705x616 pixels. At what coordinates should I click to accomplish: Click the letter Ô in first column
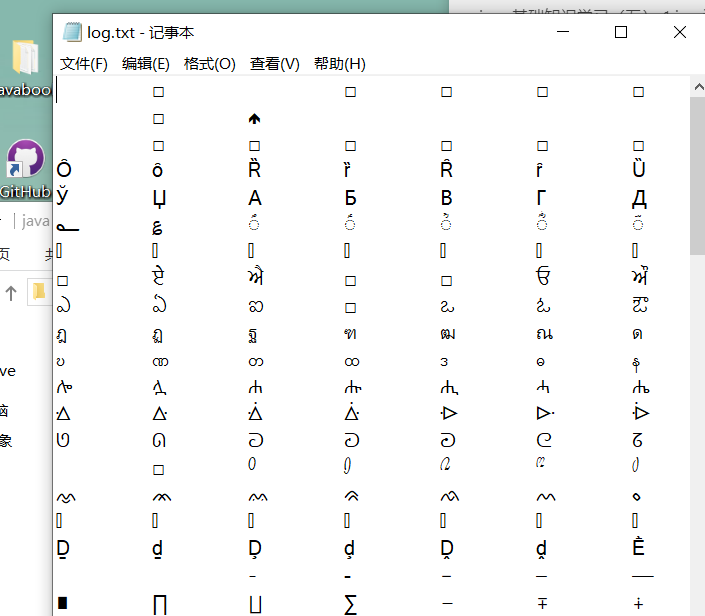pos(64,168)
